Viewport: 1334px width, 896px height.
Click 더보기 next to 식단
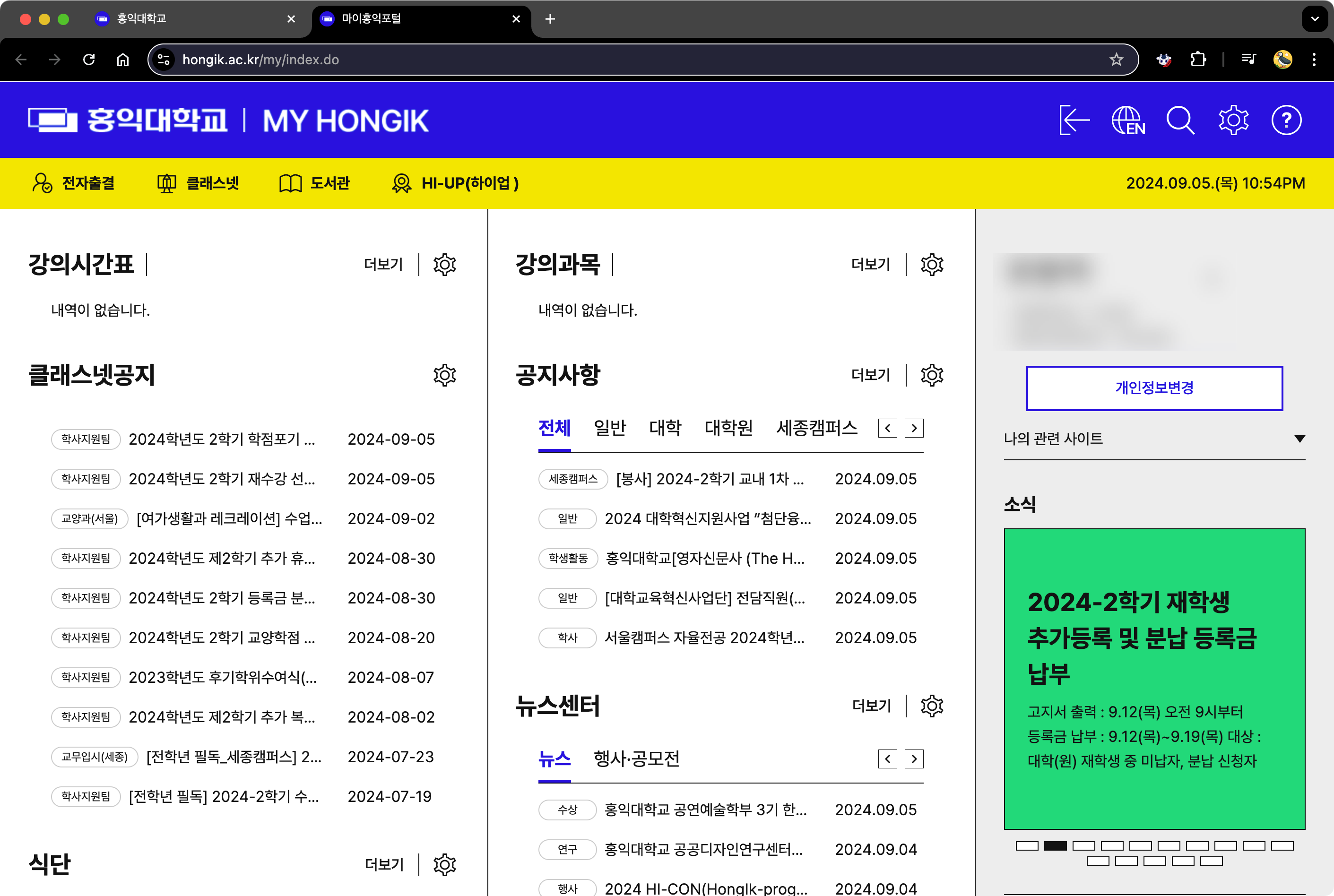(384, 864)
